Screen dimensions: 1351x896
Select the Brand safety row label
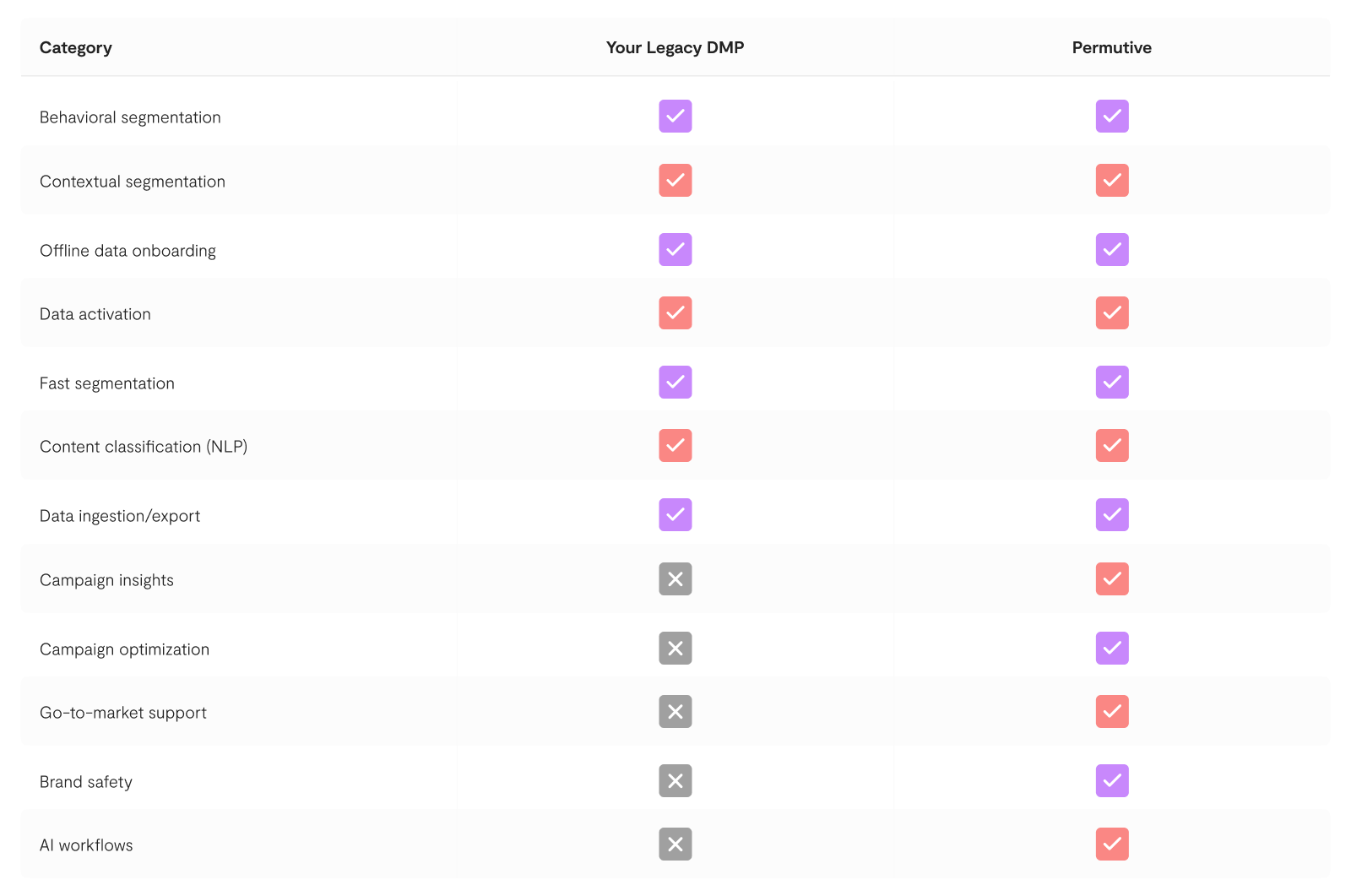coord(86,782)
